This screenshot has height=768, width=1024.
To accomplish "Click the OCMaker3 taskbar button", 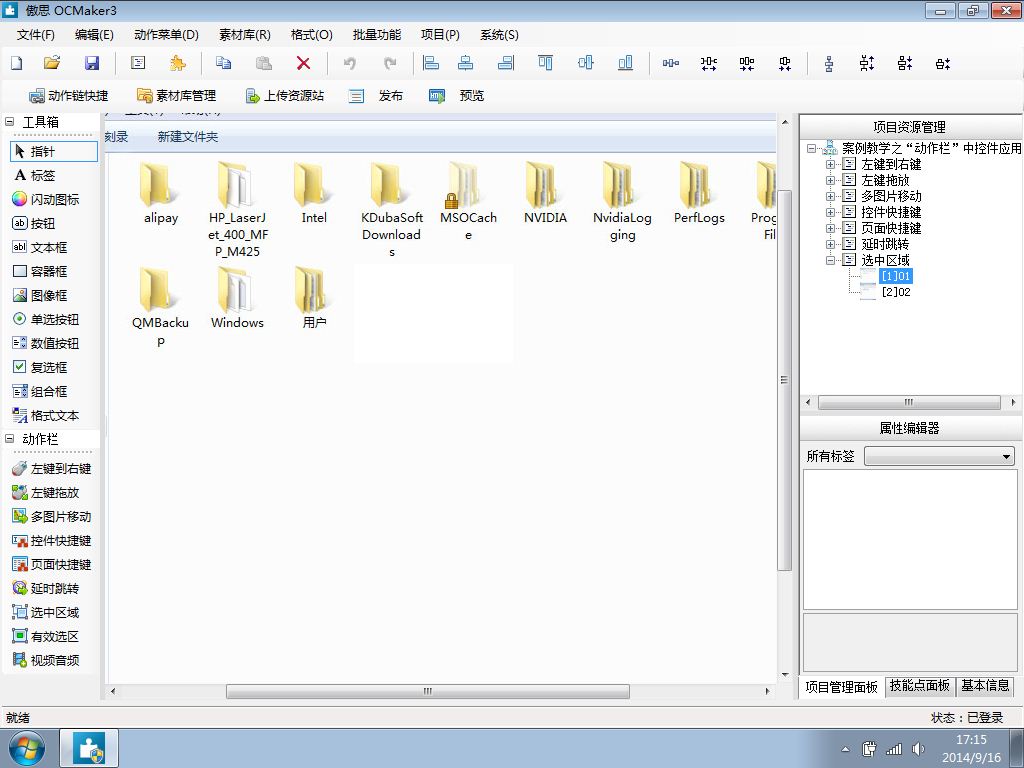I will click(89, 748).
